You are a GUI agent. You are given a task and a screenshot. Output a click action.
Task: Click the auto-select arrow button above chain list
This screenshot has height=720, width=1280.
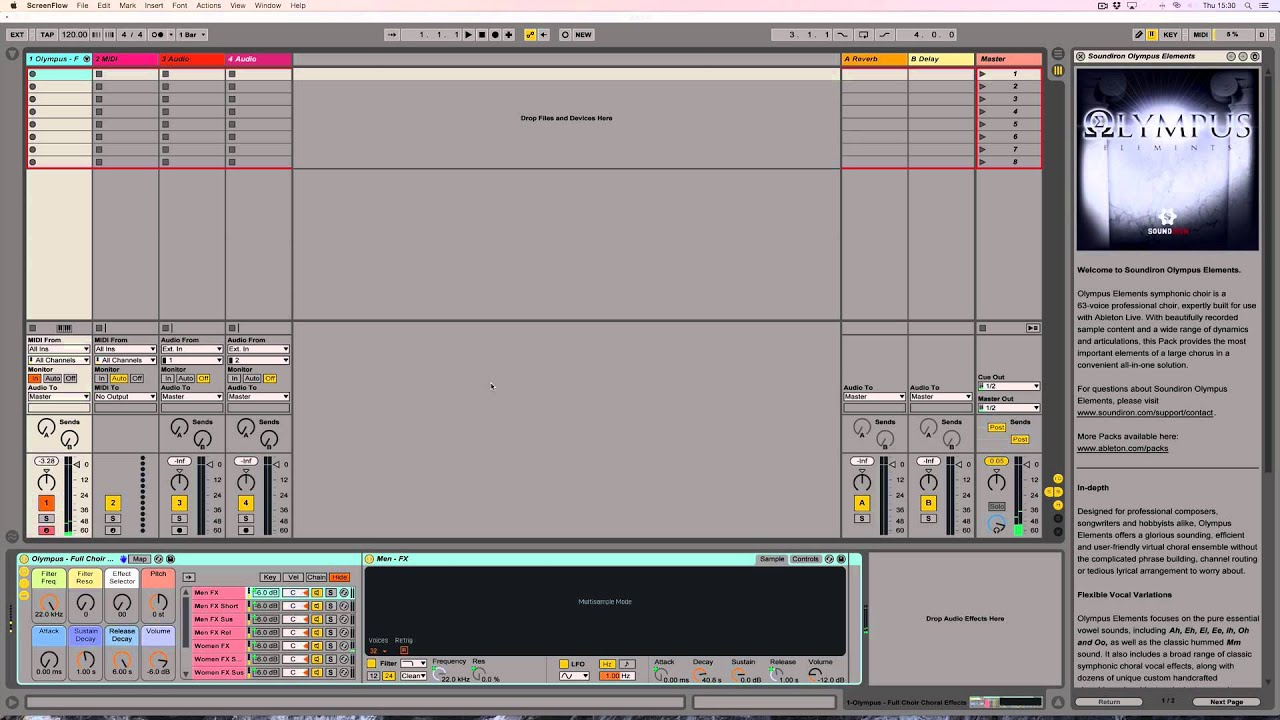188,577
